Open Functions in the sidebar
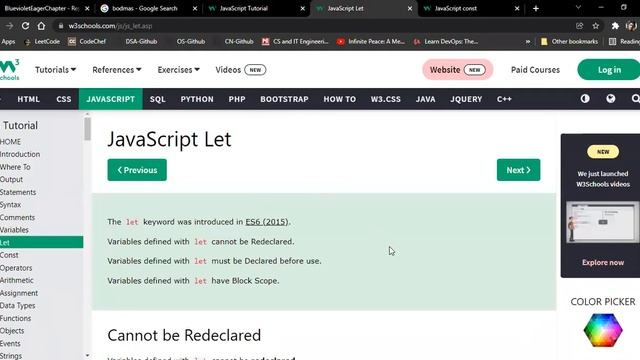 [16, 318]
